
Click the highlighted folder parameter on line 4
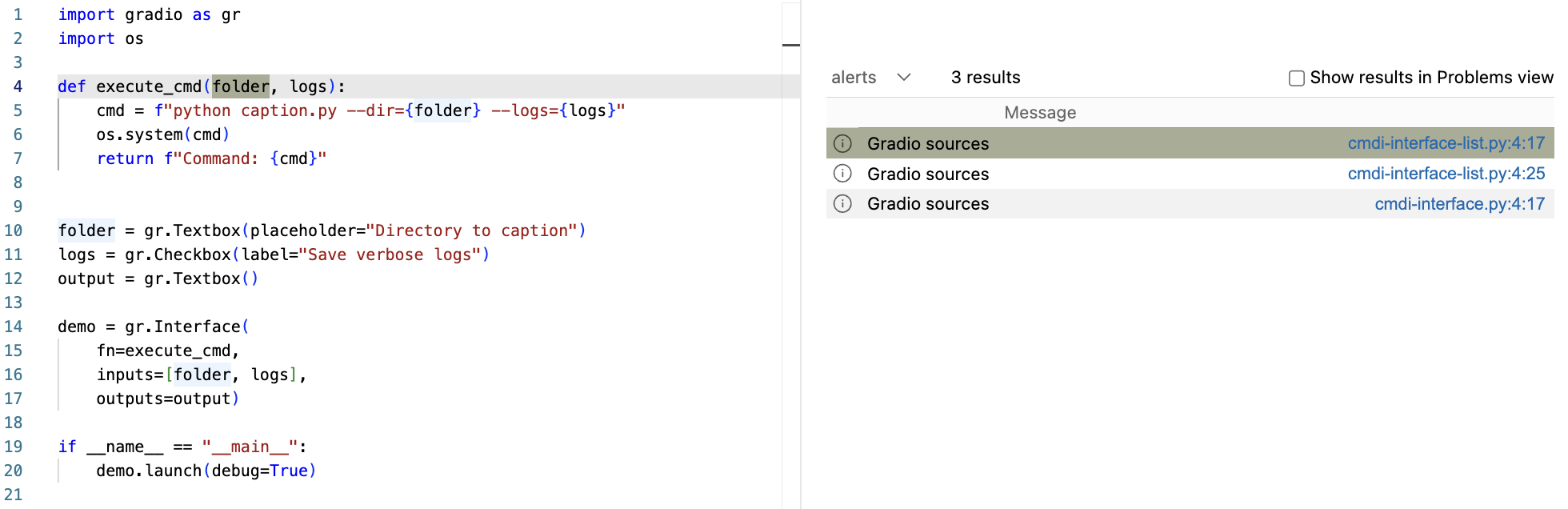241,86
